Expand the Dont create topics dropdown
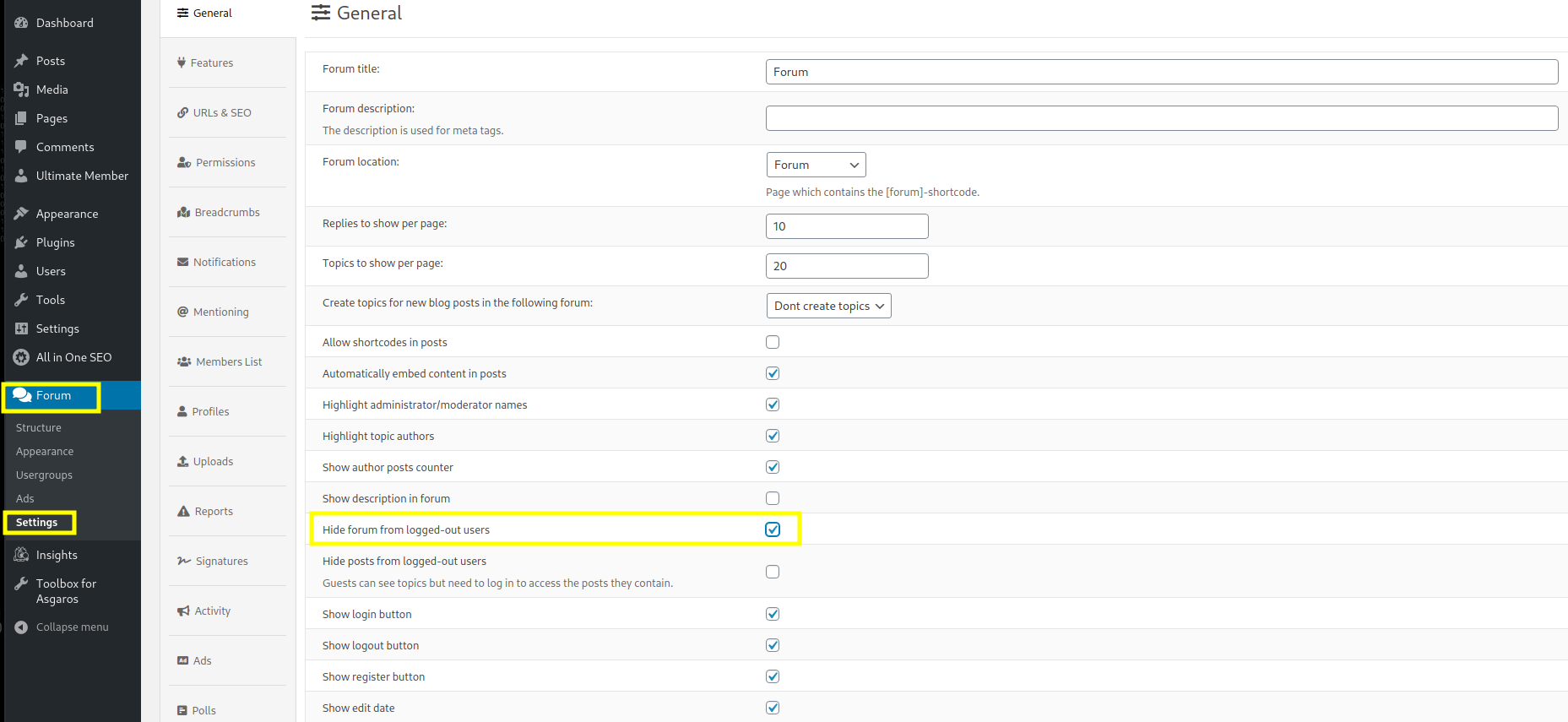1568x722 pixels. 828,306
